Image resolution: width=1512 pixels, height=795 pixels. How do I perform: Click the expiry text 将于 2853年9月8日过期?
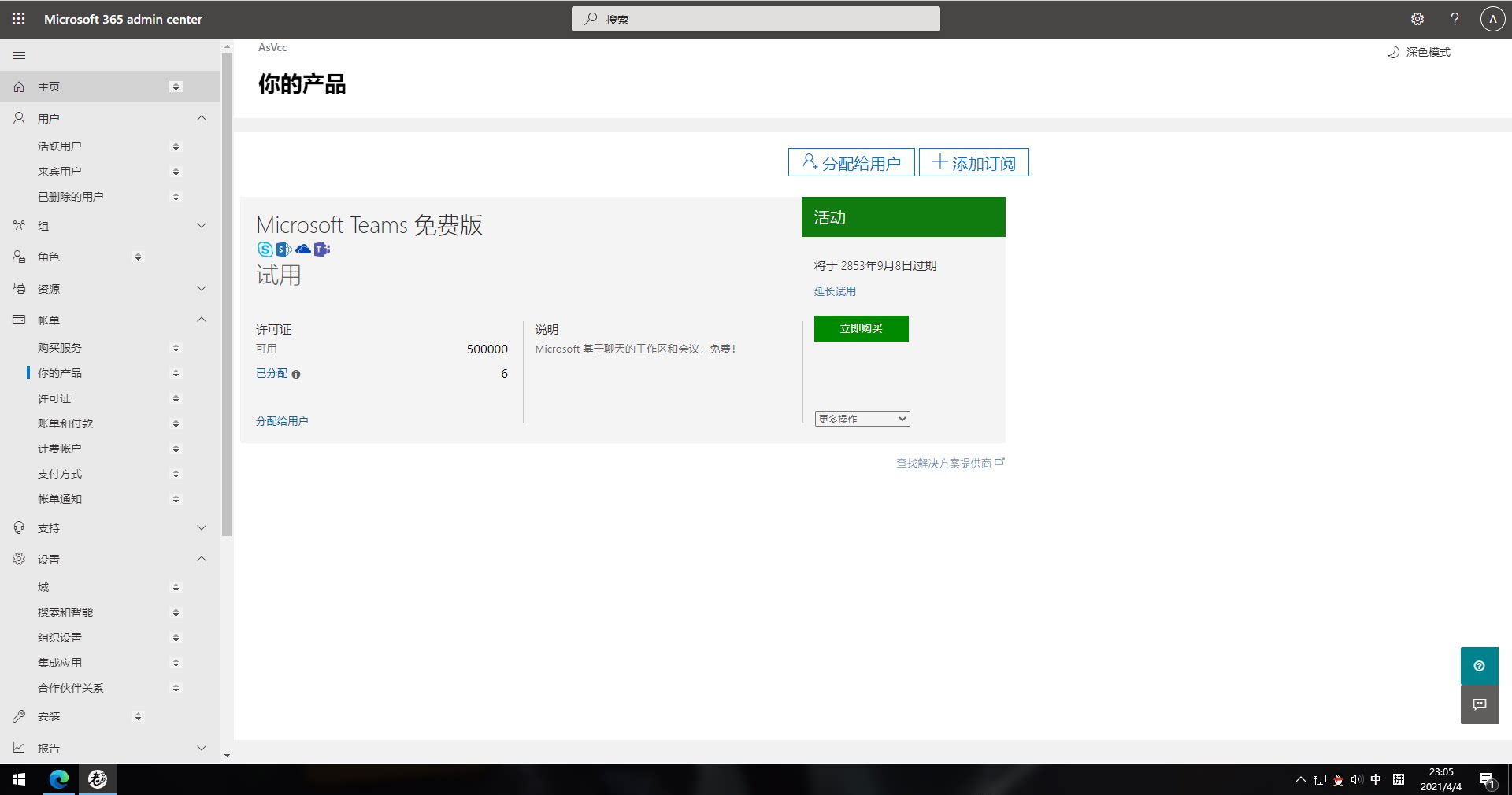click(x=875, y=266)
